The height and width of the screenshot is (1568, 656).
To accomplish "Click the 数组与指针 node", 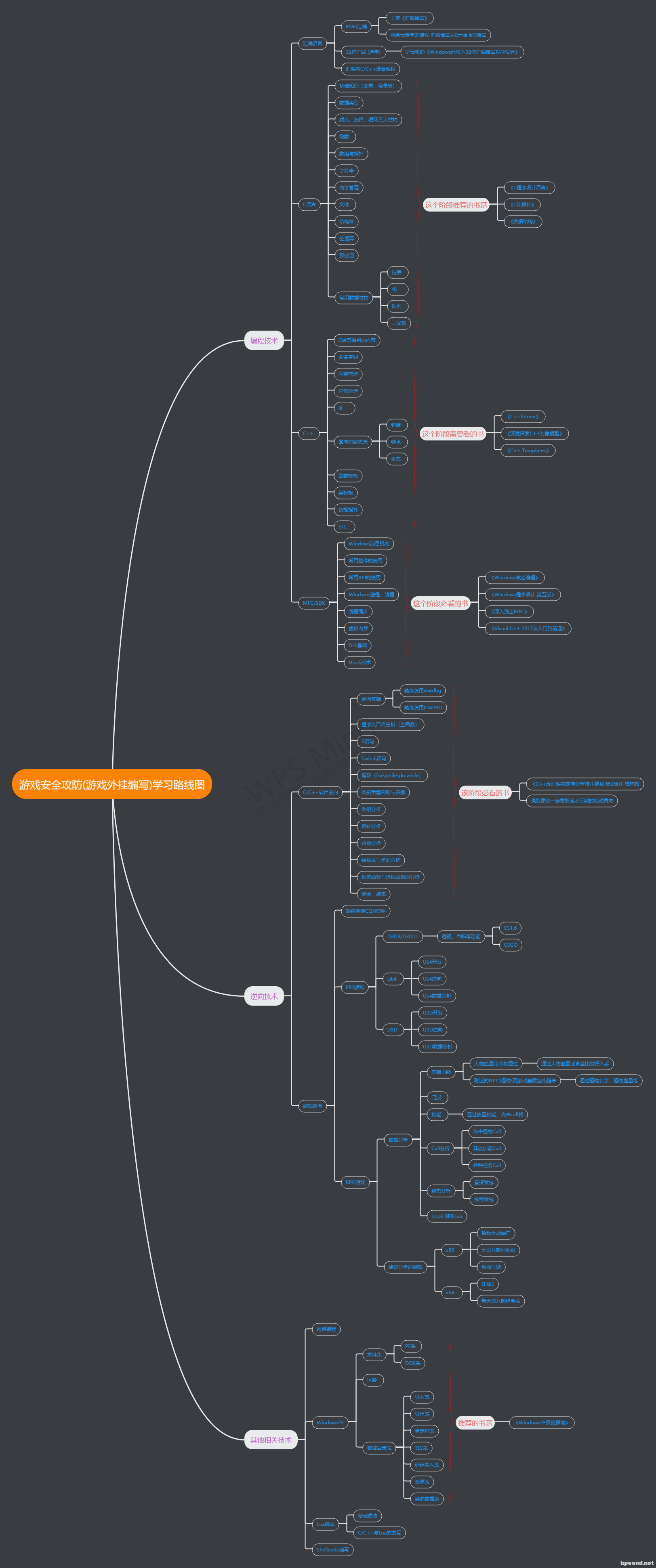I will point(351,153).
